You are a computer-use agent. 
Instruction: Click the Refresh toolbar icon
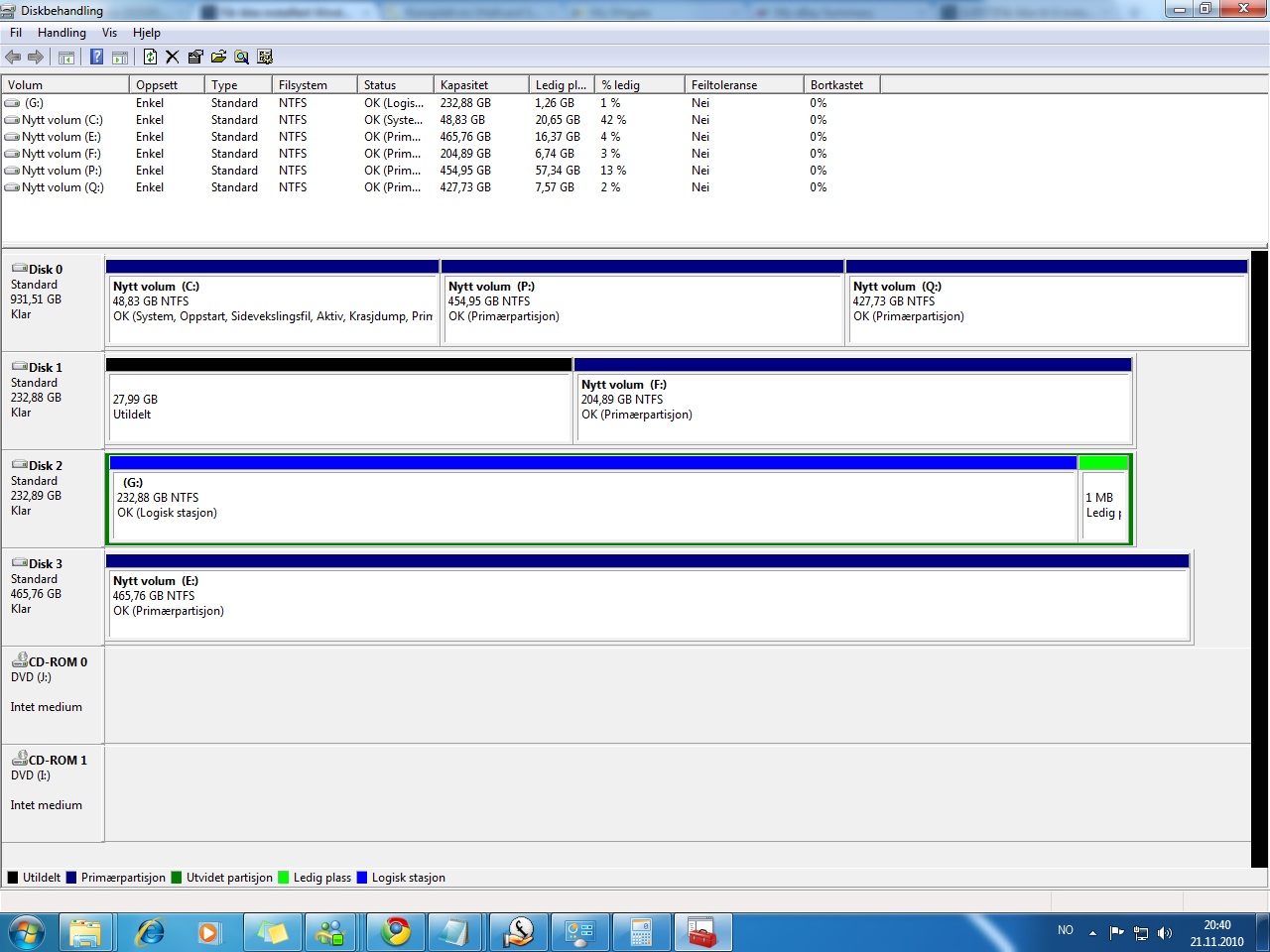[150, 58]
